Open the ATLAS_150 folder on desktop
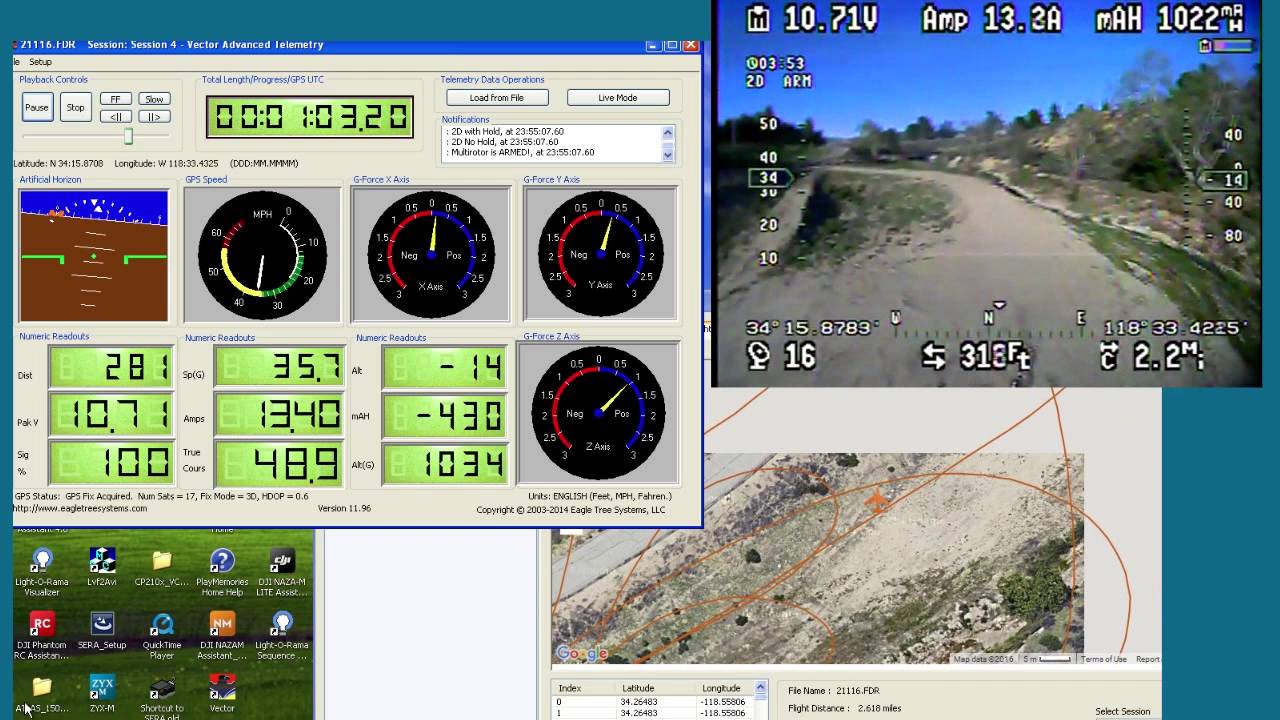This screenshot has width=1280, height=720. [x=42, y=694]
